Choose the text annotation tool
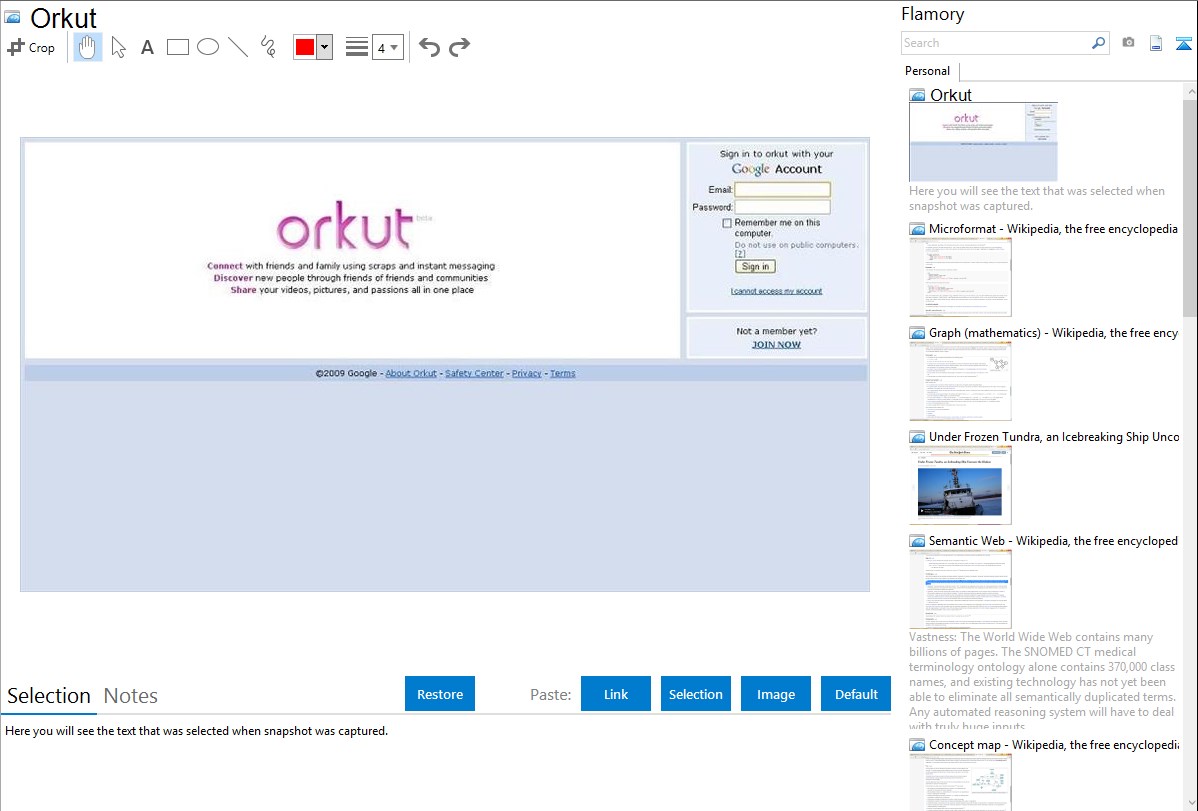The width and height of the screenshot is (1198, 811). point(147,47)
